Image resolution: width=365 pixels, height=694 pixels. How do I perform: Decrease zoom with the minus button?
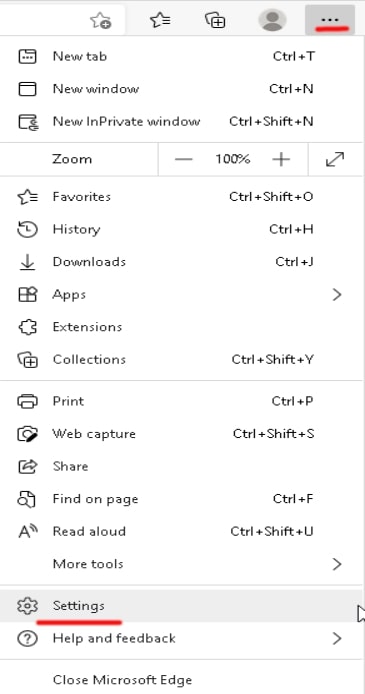click(184, 159)
